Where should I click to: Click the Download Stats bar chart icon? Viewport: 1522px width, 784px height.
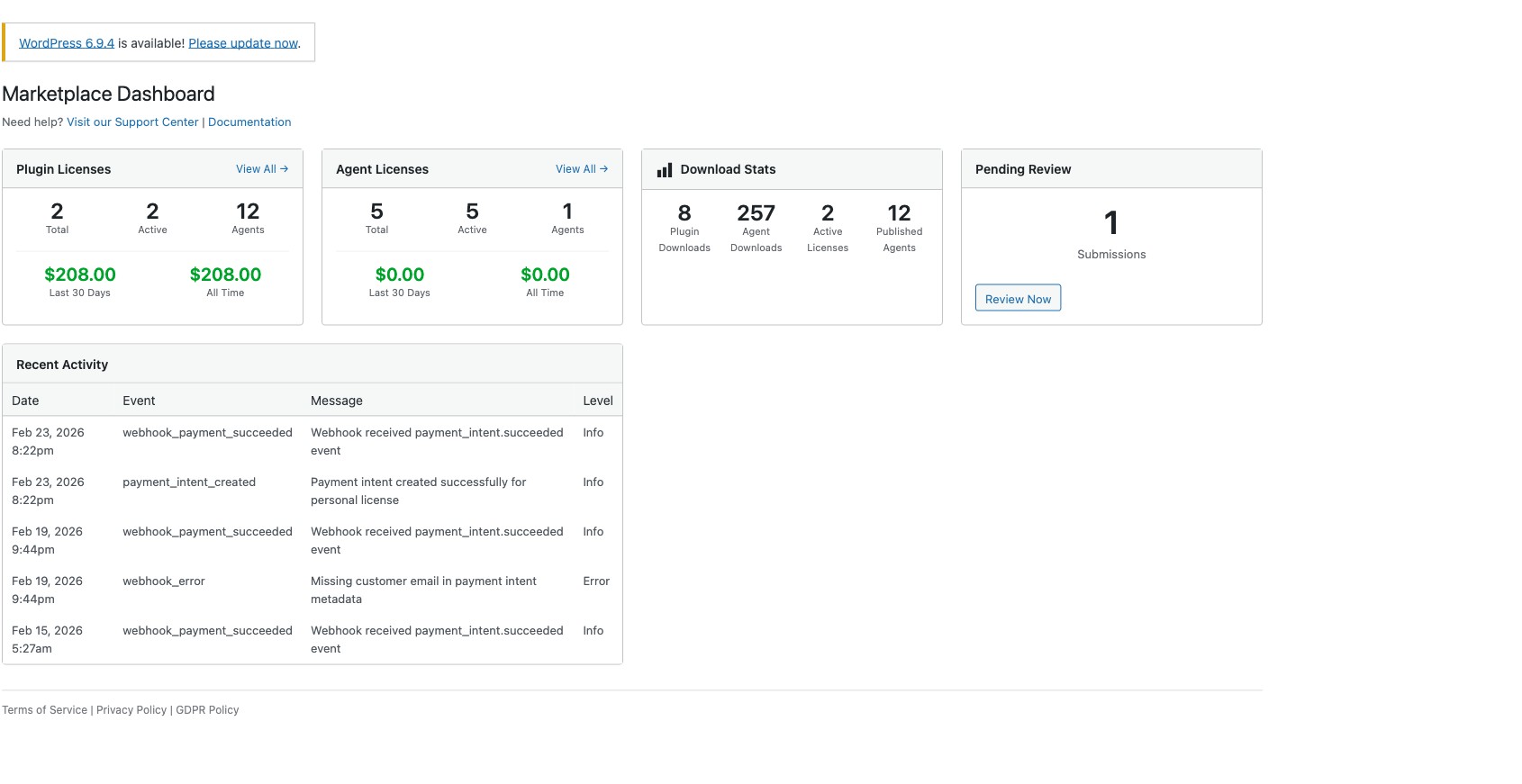665,170
